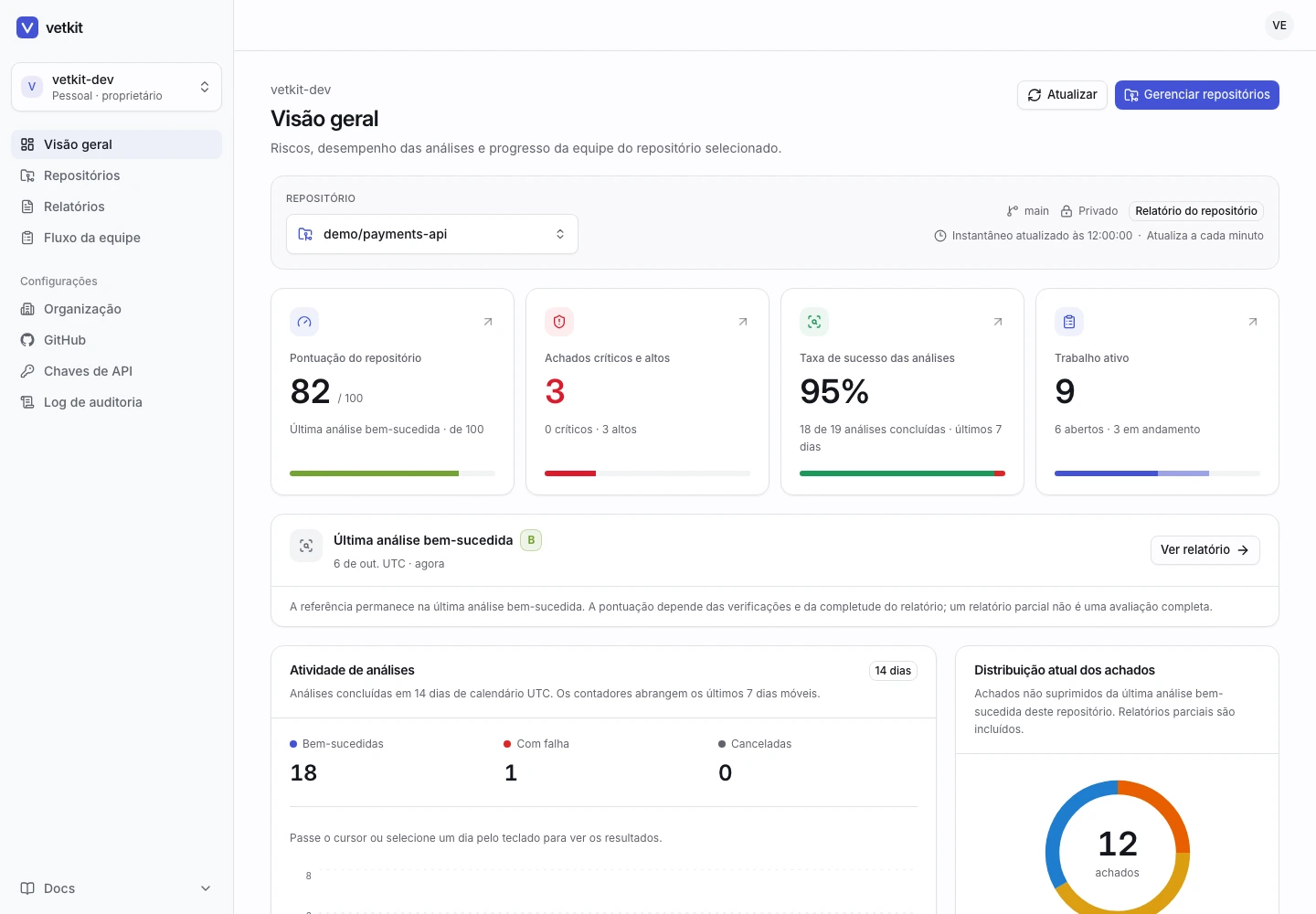Open Chaves de API settings

(116, 371)
